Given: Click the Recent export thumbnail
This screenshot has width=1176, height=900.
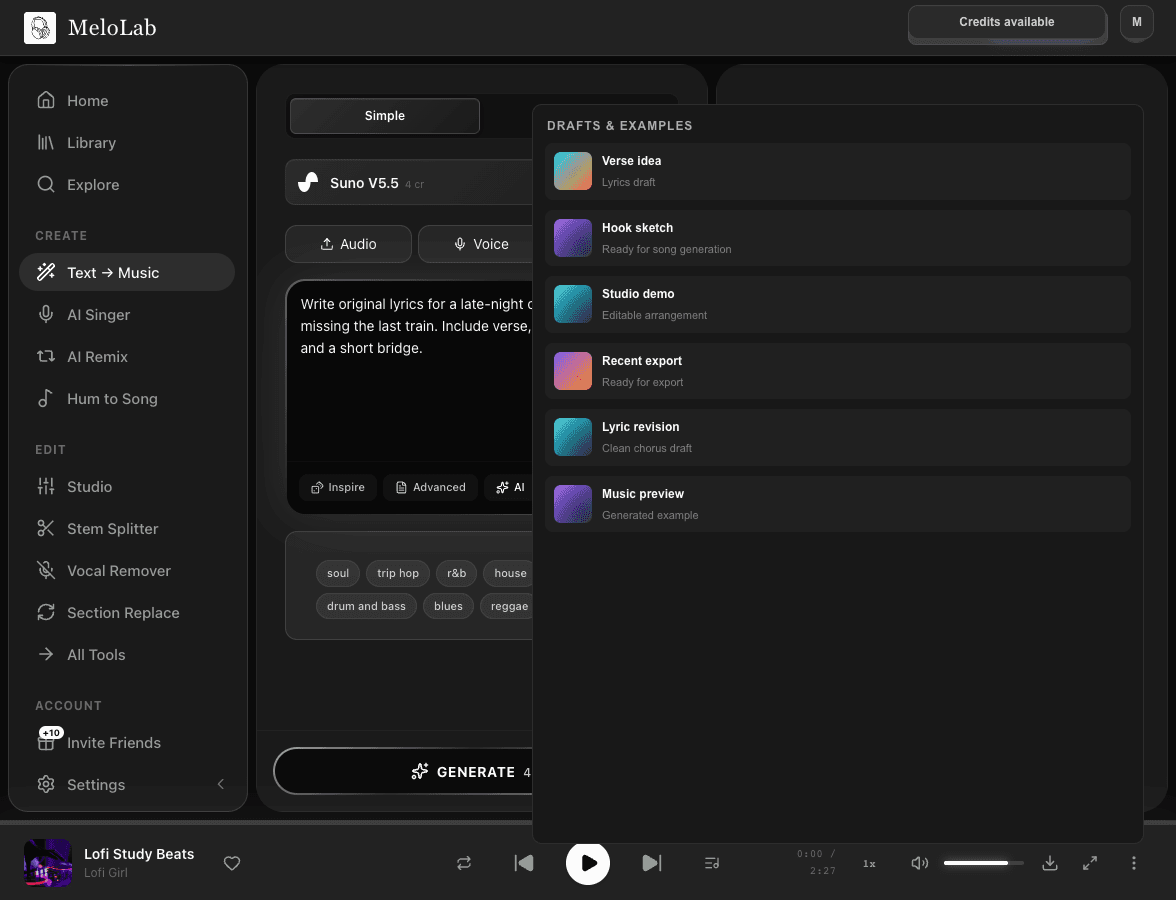Looking at the screenshot, I should point(572,371).
